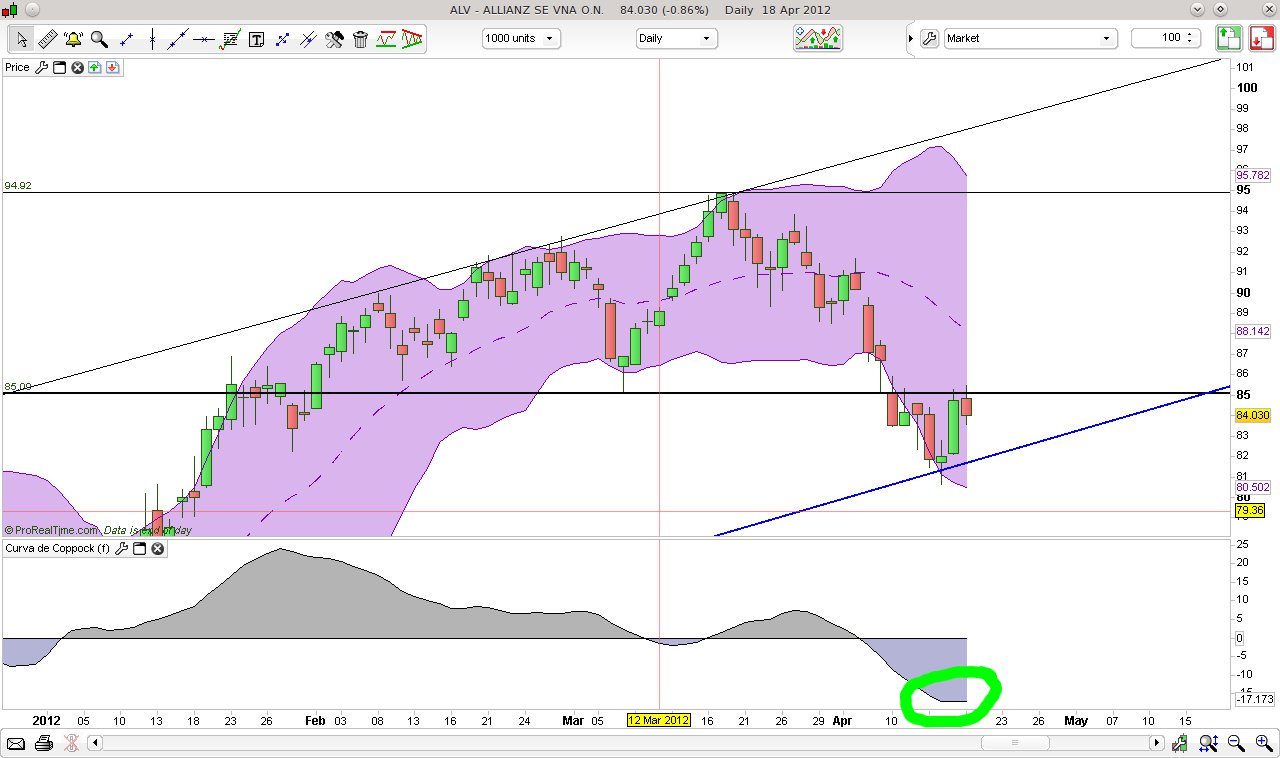
Task: Open the chart options wrench-and-screwdriver icon
Action: 334,40
